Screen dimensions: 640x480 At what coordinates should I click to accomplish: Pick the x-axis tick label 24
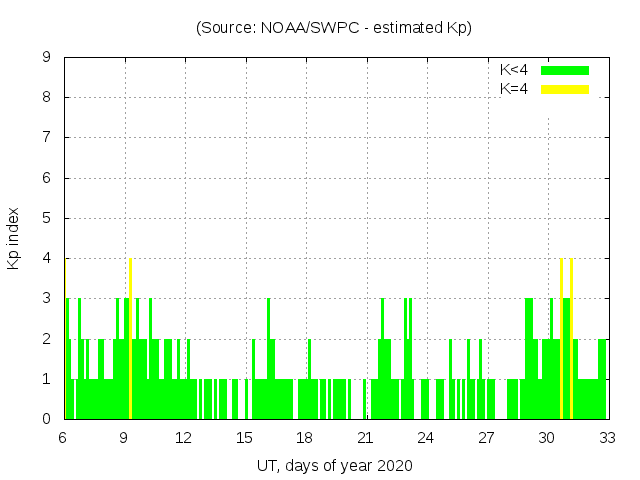point(425,438)
